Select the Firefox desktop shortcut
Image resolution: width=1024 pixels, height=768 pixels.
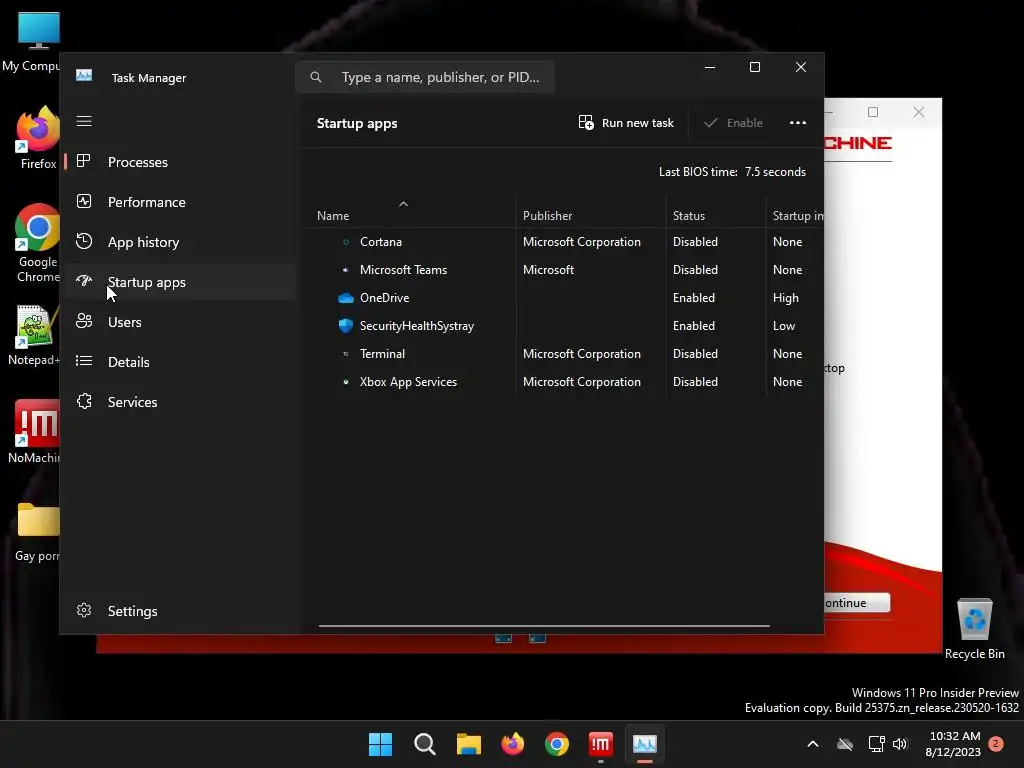37,138
